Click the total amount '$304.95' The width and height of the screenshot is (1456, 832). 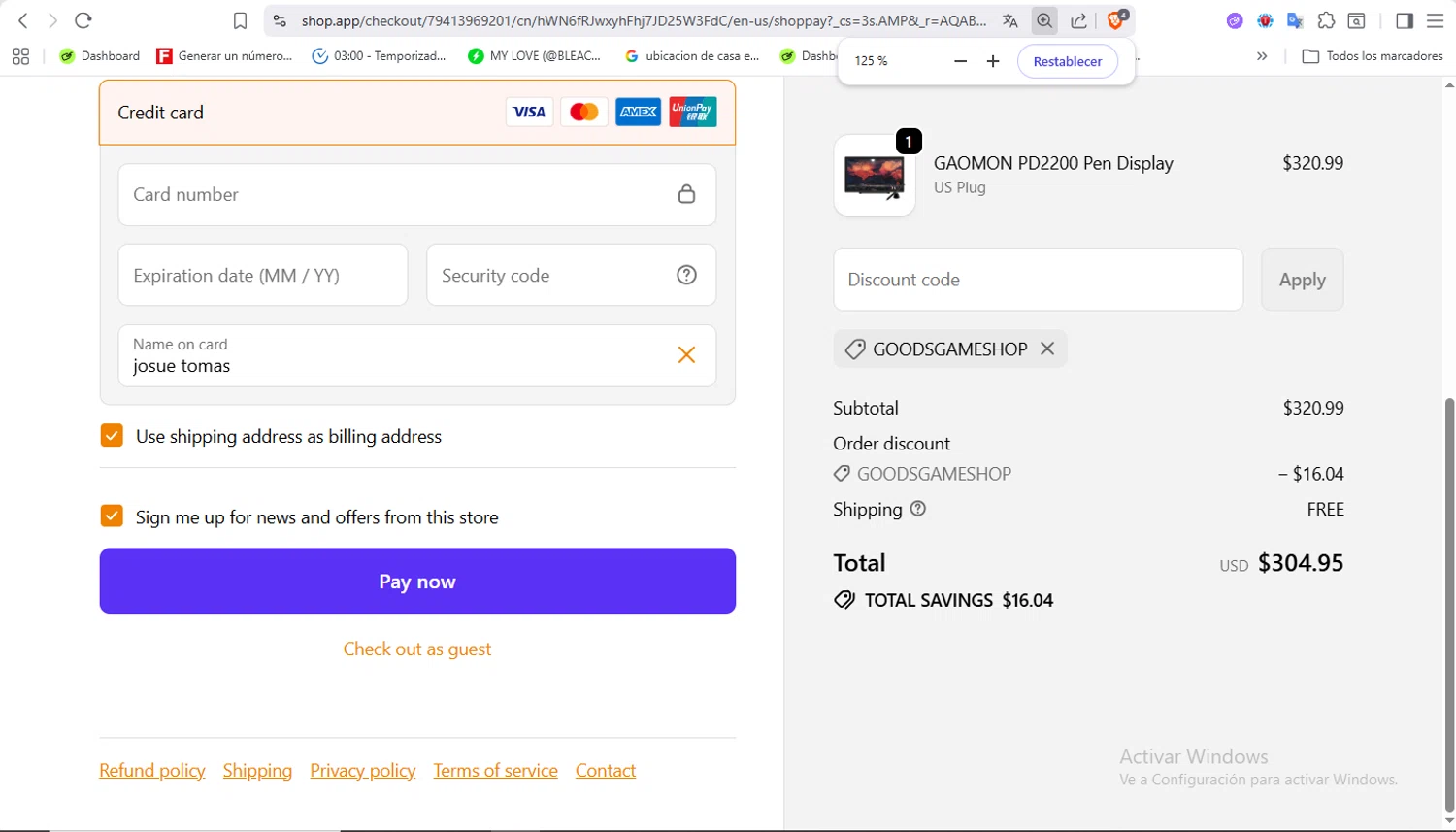(1301, 562)
